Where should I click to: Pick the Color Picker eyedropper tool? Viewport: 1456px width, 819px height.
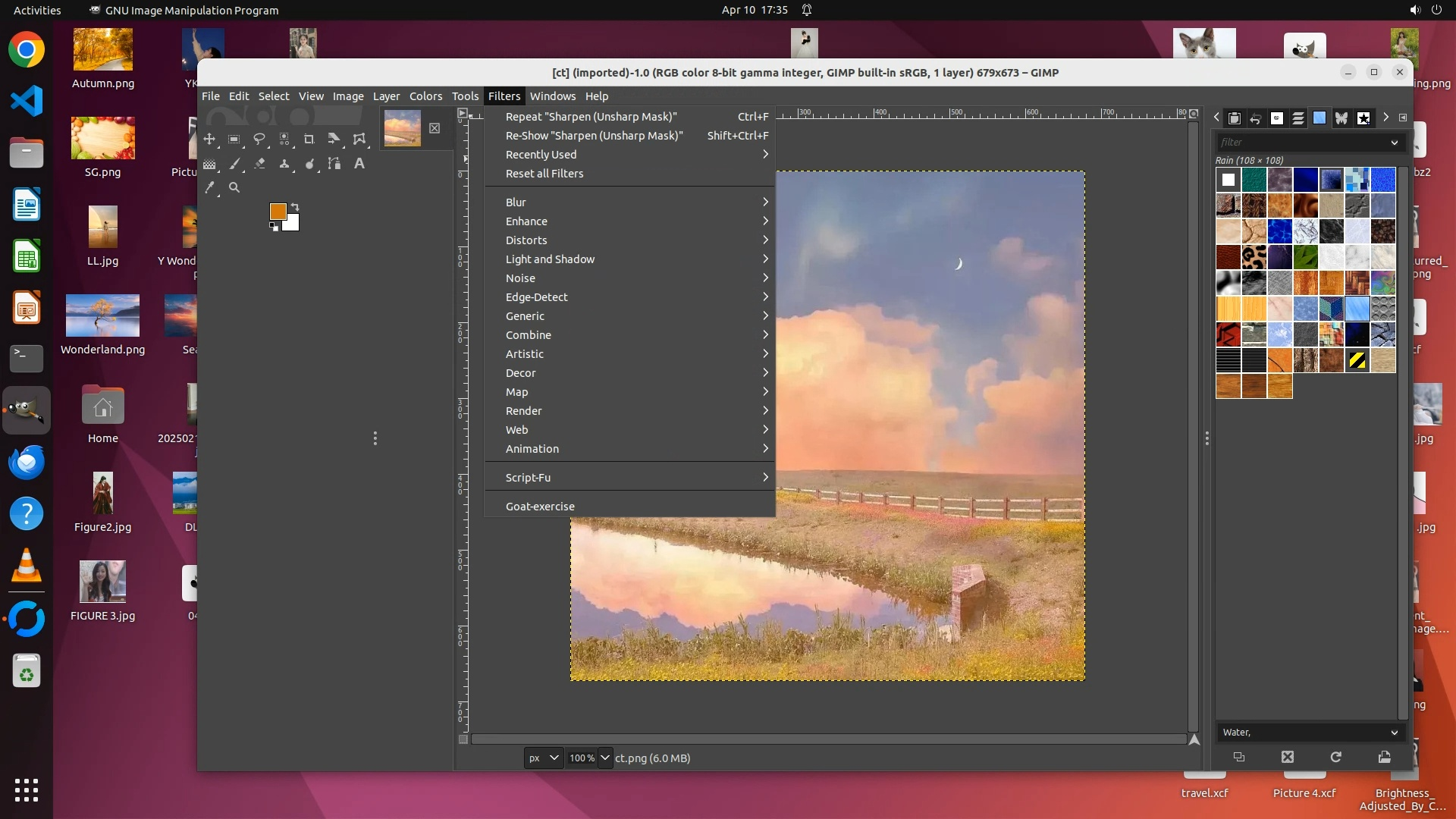(210, 187)
